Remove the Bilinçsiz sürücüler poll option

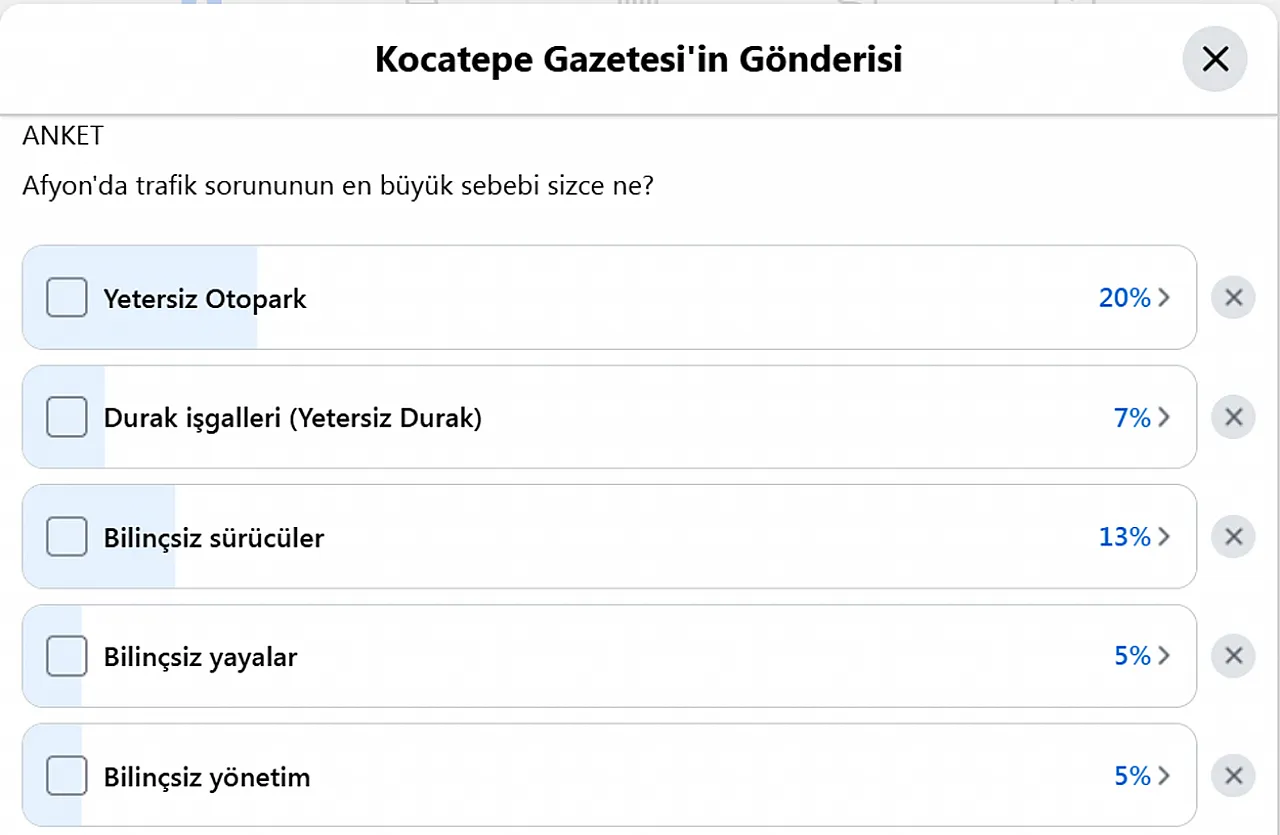coord(1233,537)
